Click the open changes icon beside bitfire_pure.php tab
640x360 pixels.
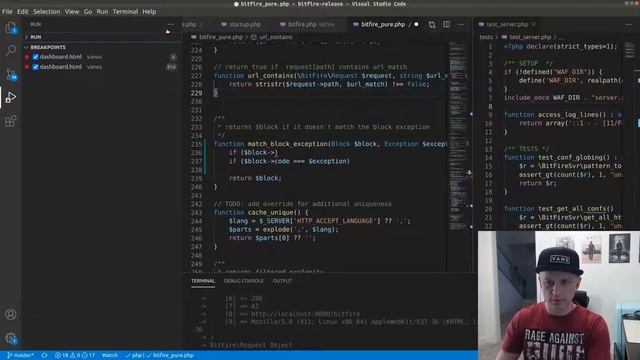pos(432,24)
